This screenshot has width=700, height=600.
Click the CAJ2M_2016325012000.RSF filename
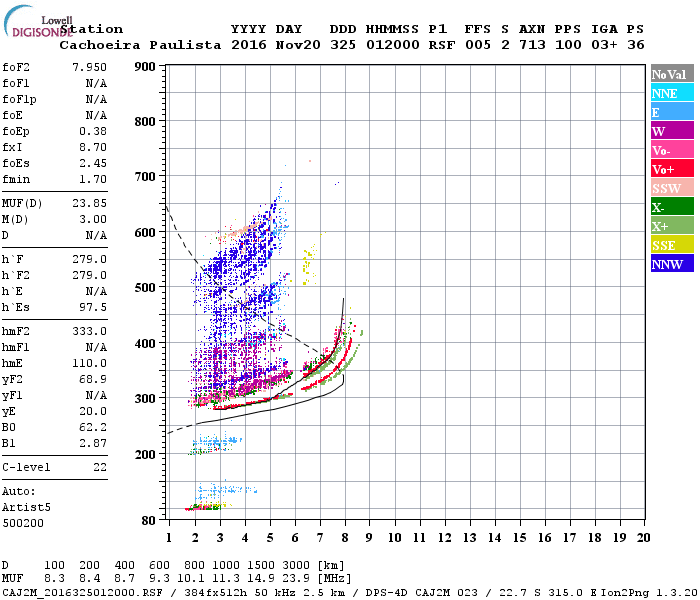(82, 592)
